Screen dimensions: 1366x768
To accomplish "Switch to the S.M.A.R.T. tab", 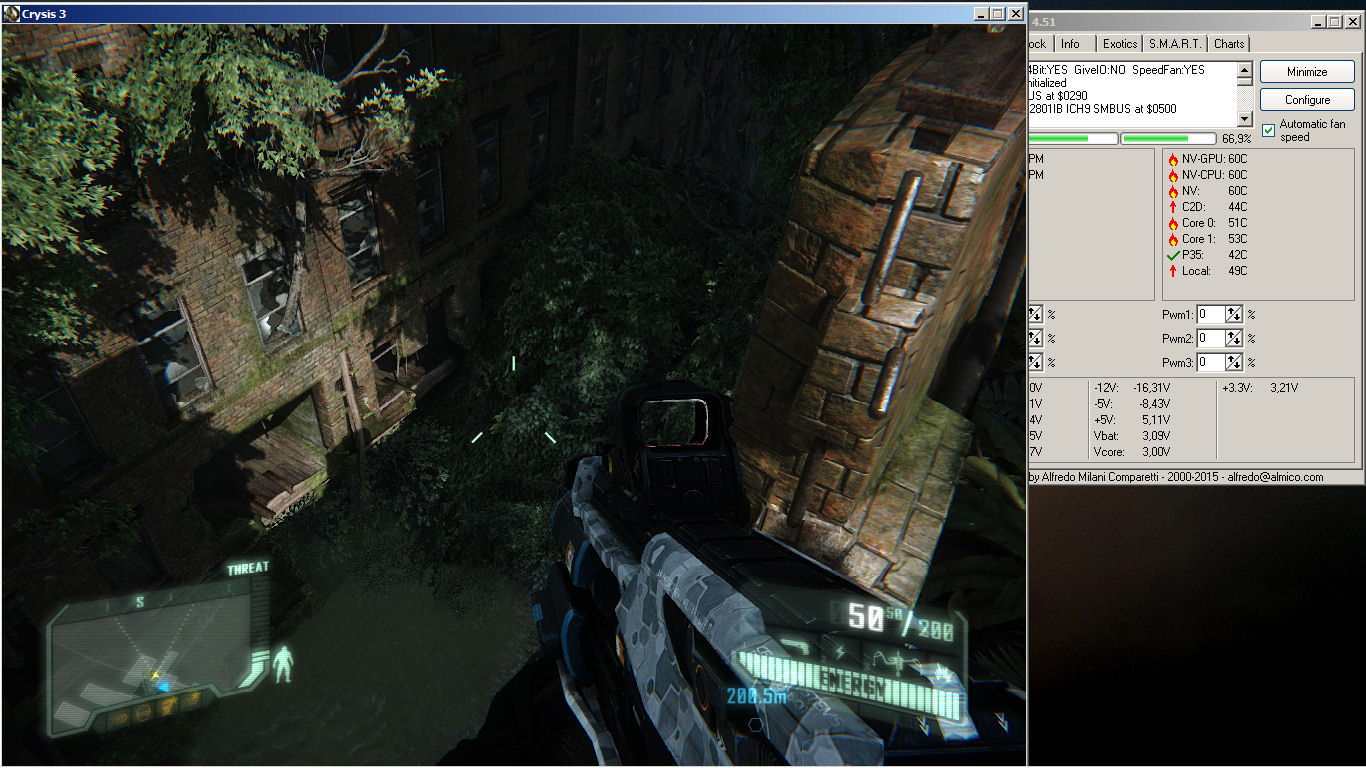I will (x=1176, y=44).
